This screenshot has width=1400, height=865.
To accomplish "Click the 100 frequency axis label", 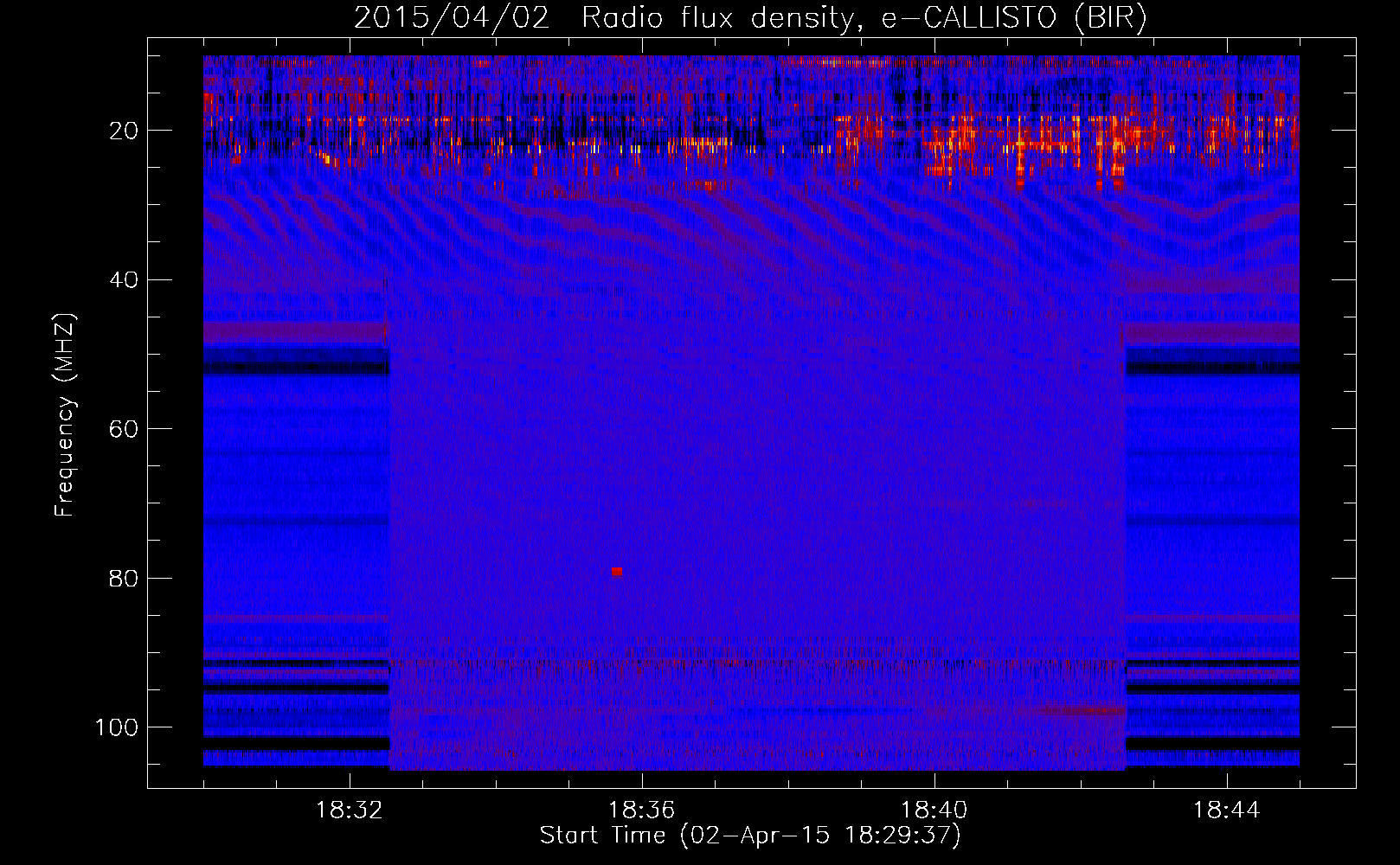I will (x=117, y=727).
